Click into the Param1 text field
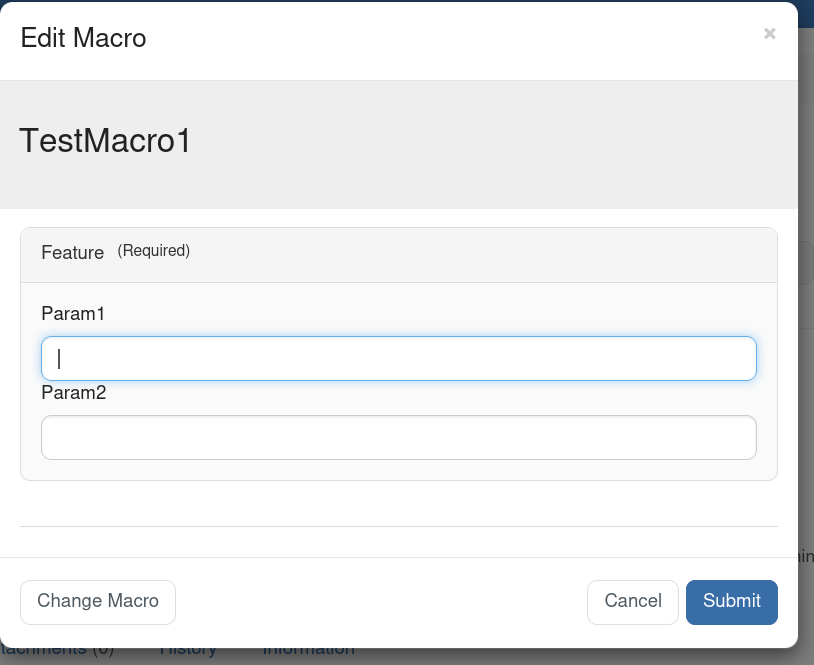The image size is (814, 665). click(x=398, y=358)
